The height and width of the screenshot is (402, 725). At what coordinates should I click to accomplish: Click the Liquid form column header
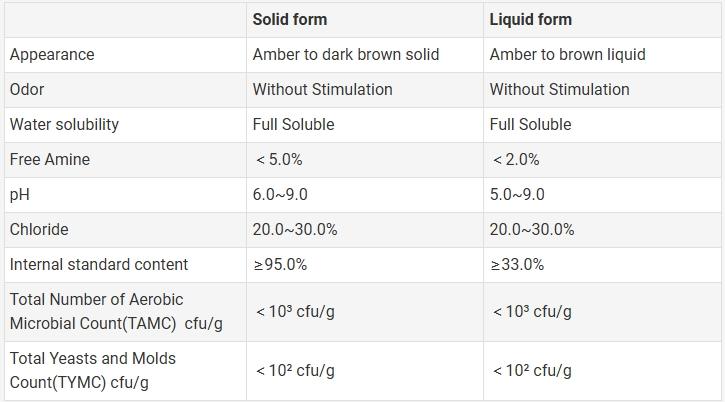click(x=531, y=19)
